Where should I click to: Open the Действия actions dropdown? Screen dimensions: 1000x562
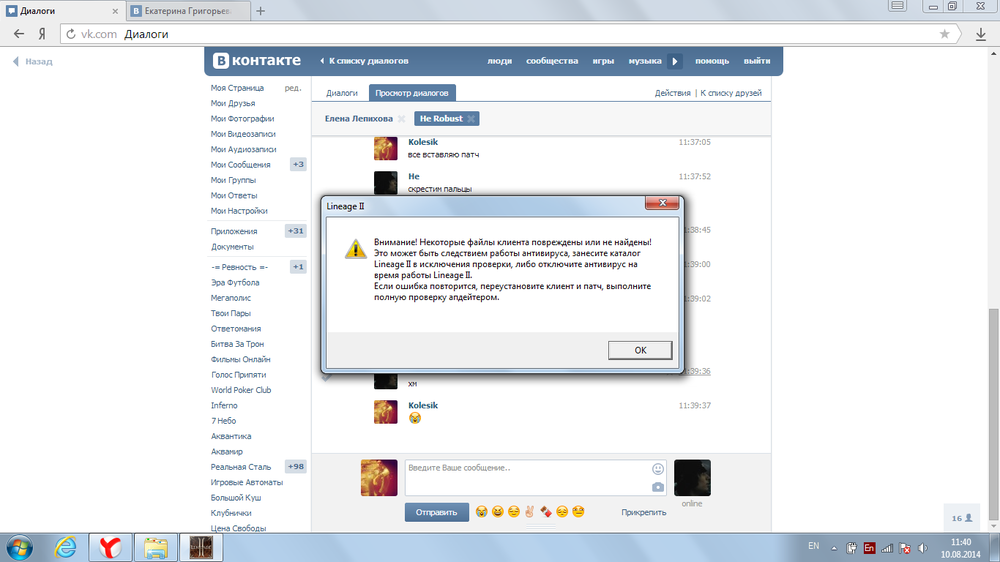point(672,93)
